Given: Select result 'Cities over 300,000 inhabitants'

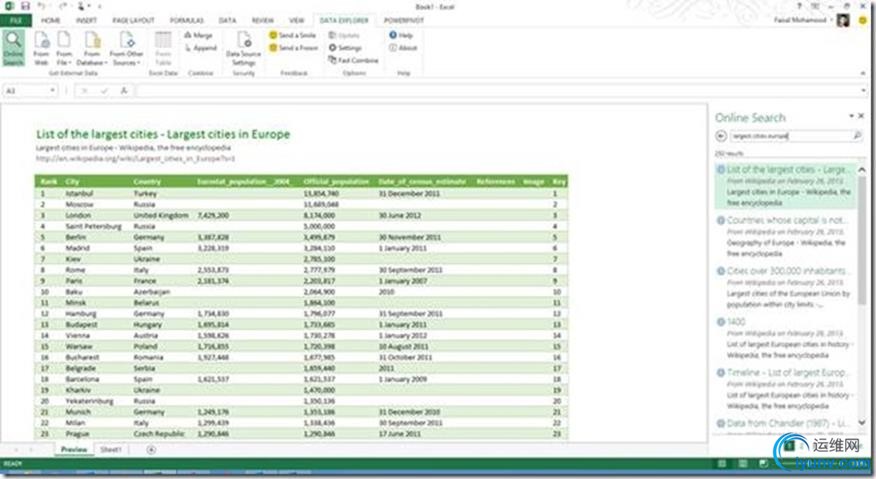Looking at the screenshot, I should (x=784, y=287).
